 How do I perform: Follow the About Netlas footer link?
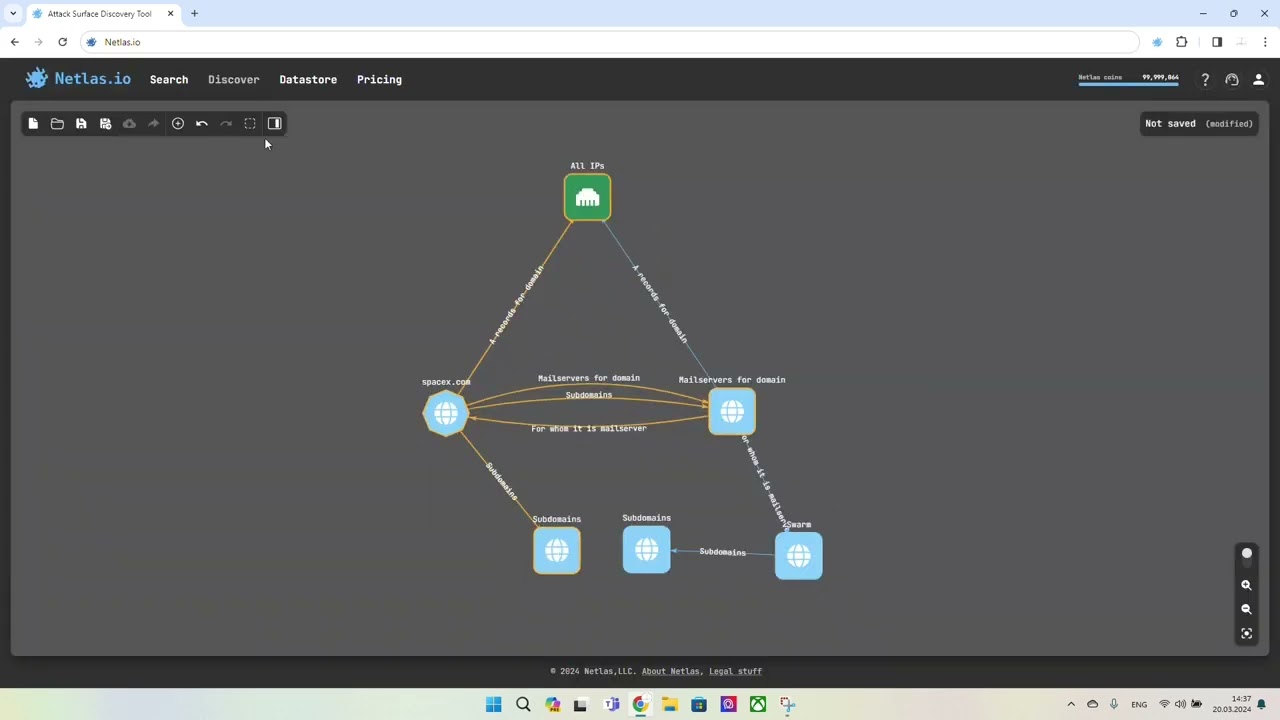pyautogui.click(x=671, y=671)
